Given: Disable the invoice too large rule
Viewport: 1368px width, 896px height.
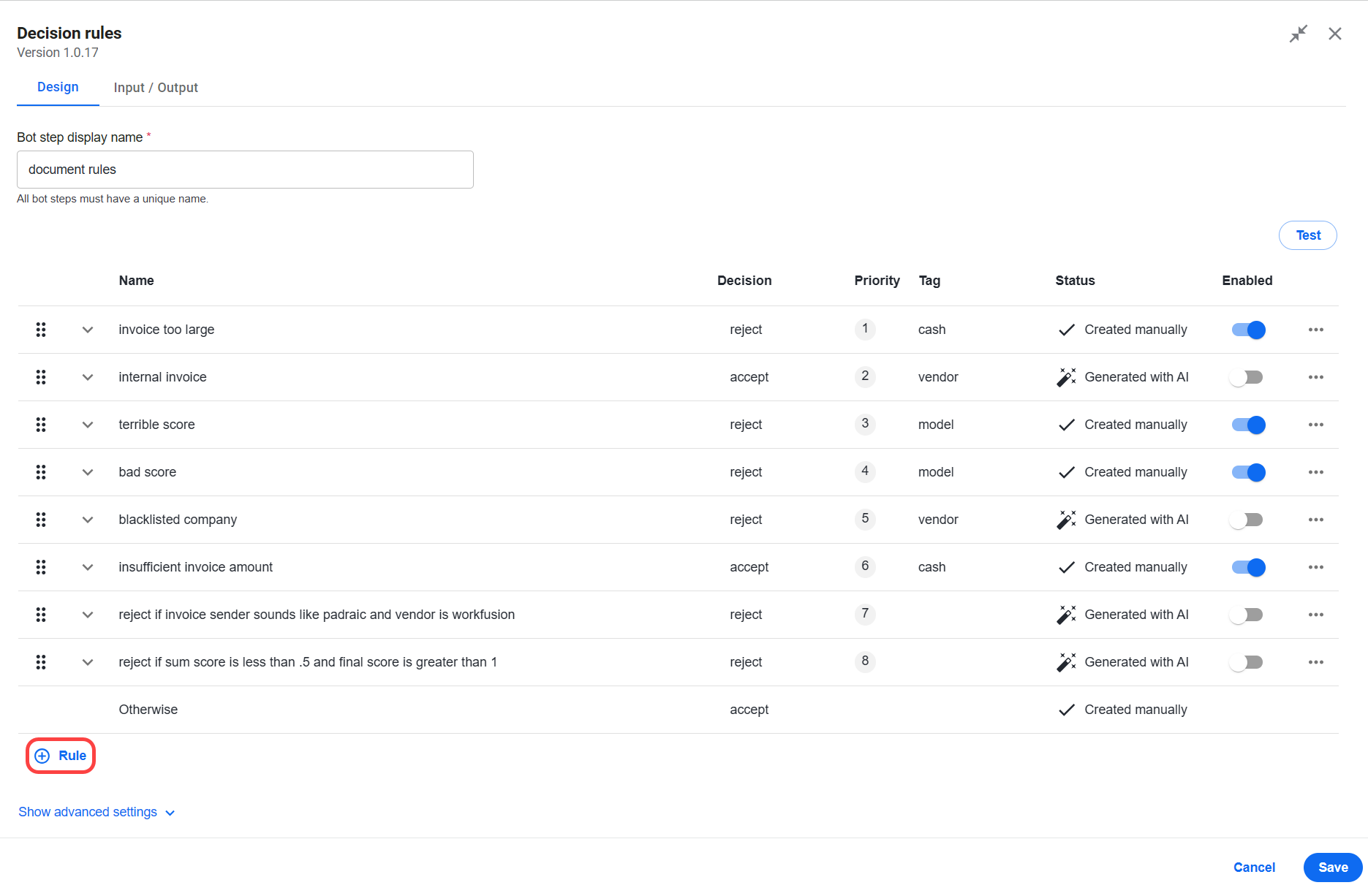Looking at the screenshot, I should point(1249,330).
